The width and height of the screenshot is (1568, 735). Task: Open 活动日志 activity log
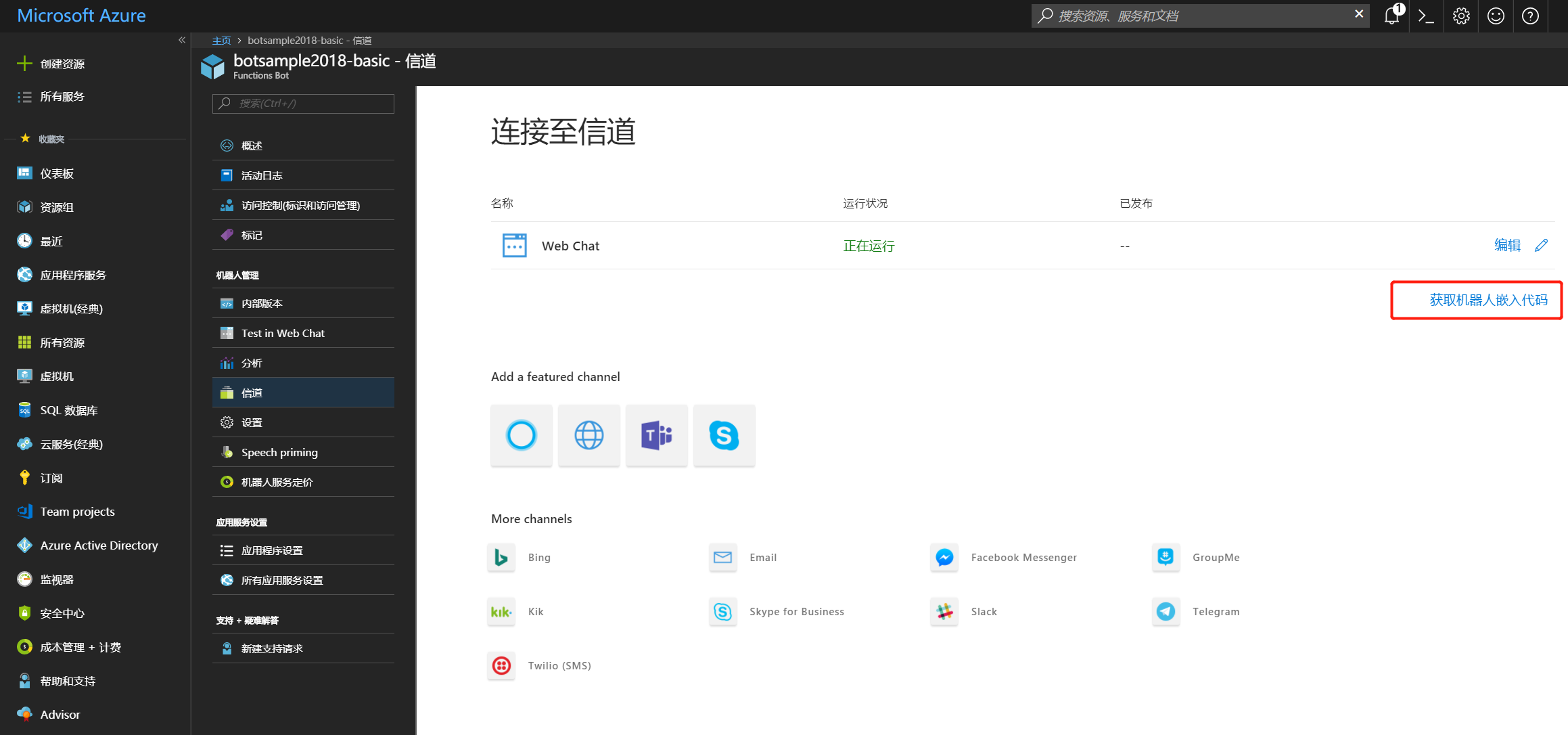click(303, 175)
